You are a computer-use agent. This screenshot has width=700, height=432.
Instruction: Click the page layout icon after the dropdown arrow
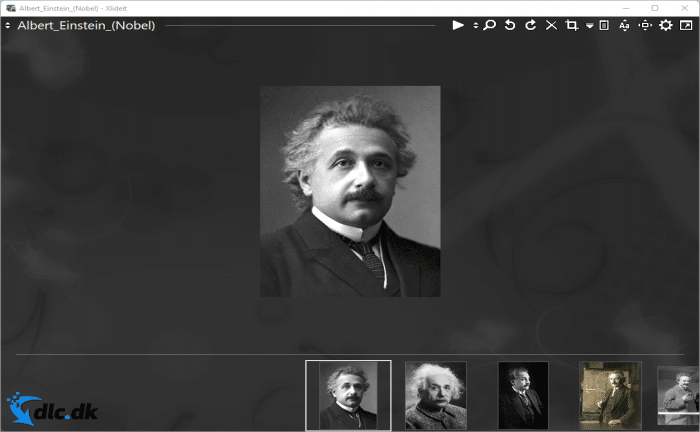pos(604,25)
